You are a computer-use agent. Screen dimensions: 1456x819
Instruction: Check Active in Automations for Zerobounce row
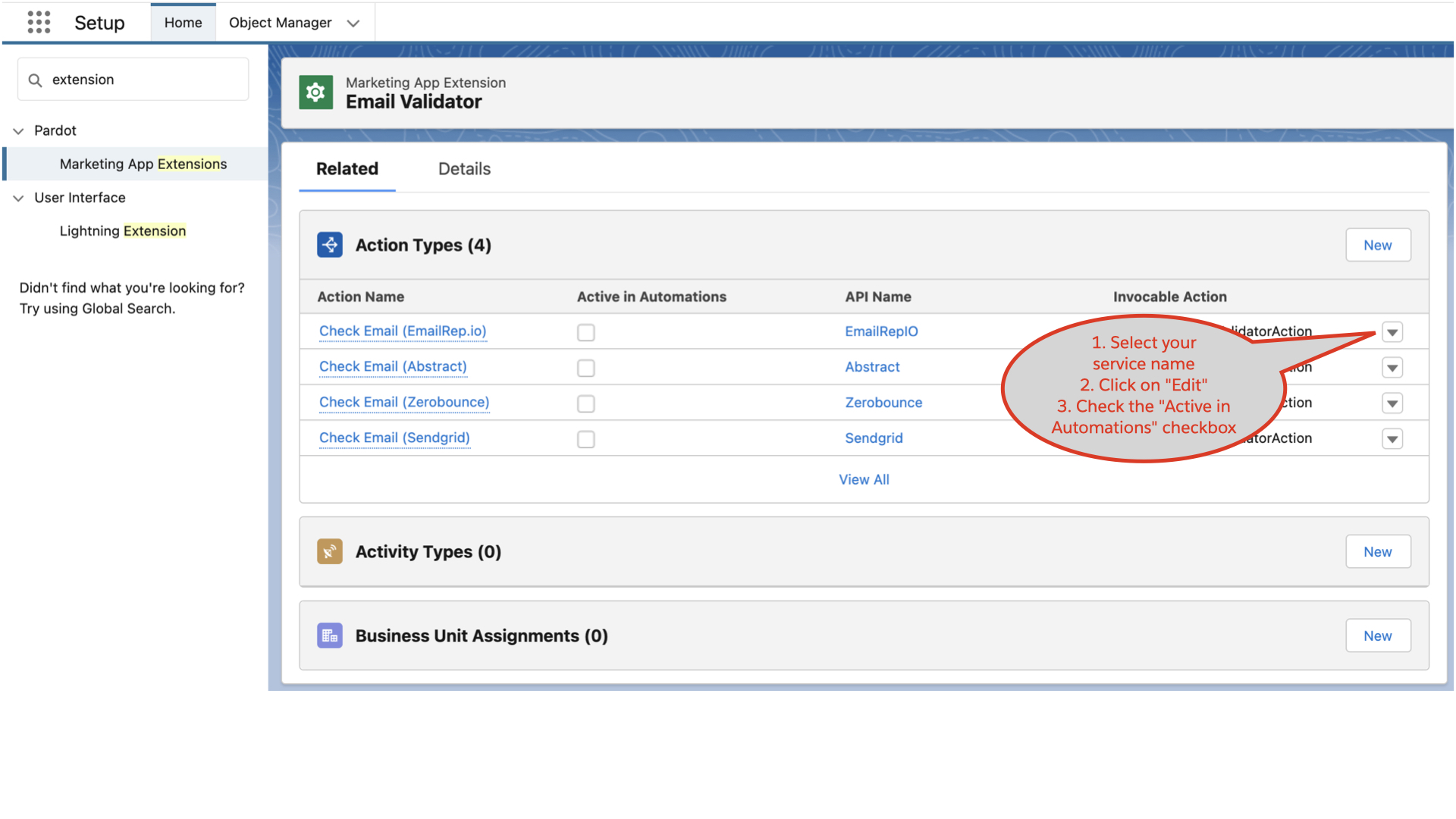pos(585,403)
